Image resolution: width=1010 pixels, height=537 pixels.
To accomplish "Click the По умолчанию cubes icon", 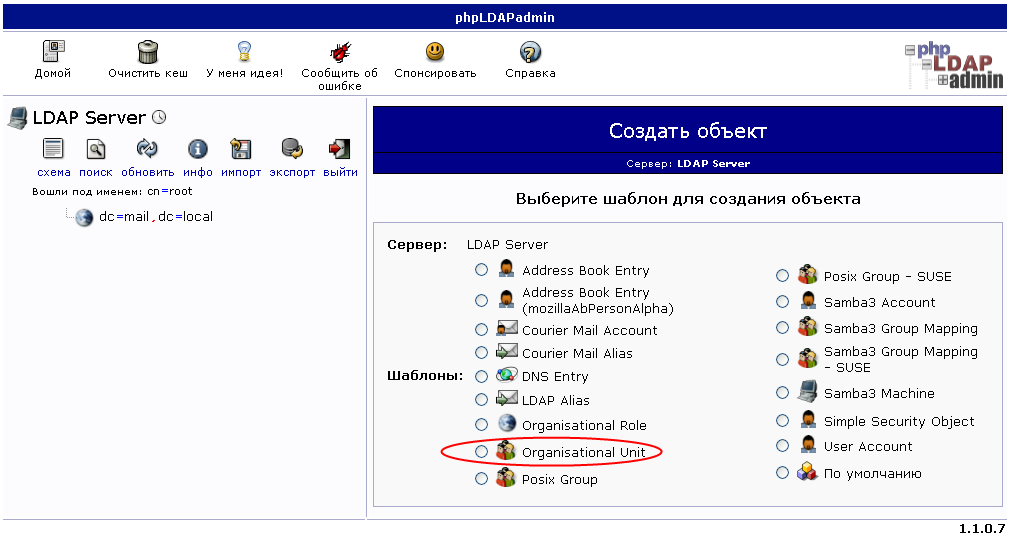I will click(x=807, y=472).
